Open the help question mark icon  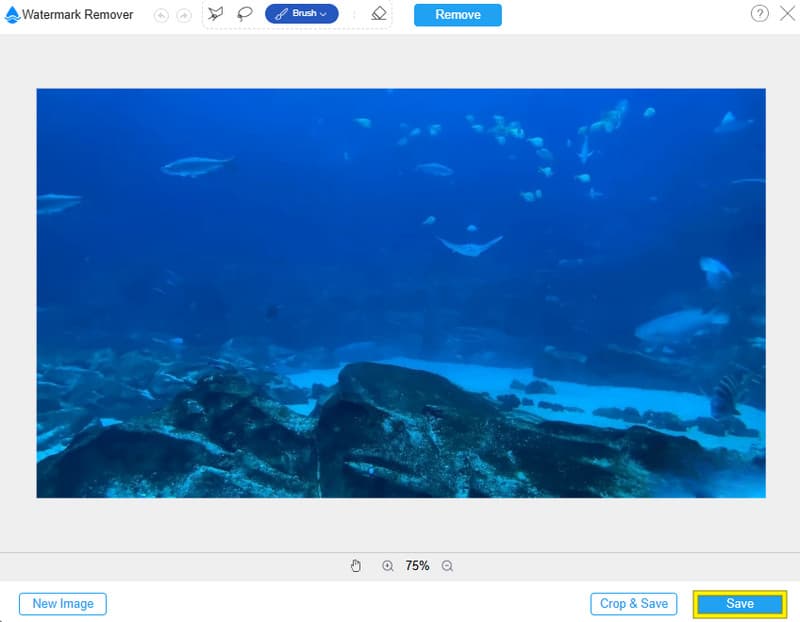point(760,14)
